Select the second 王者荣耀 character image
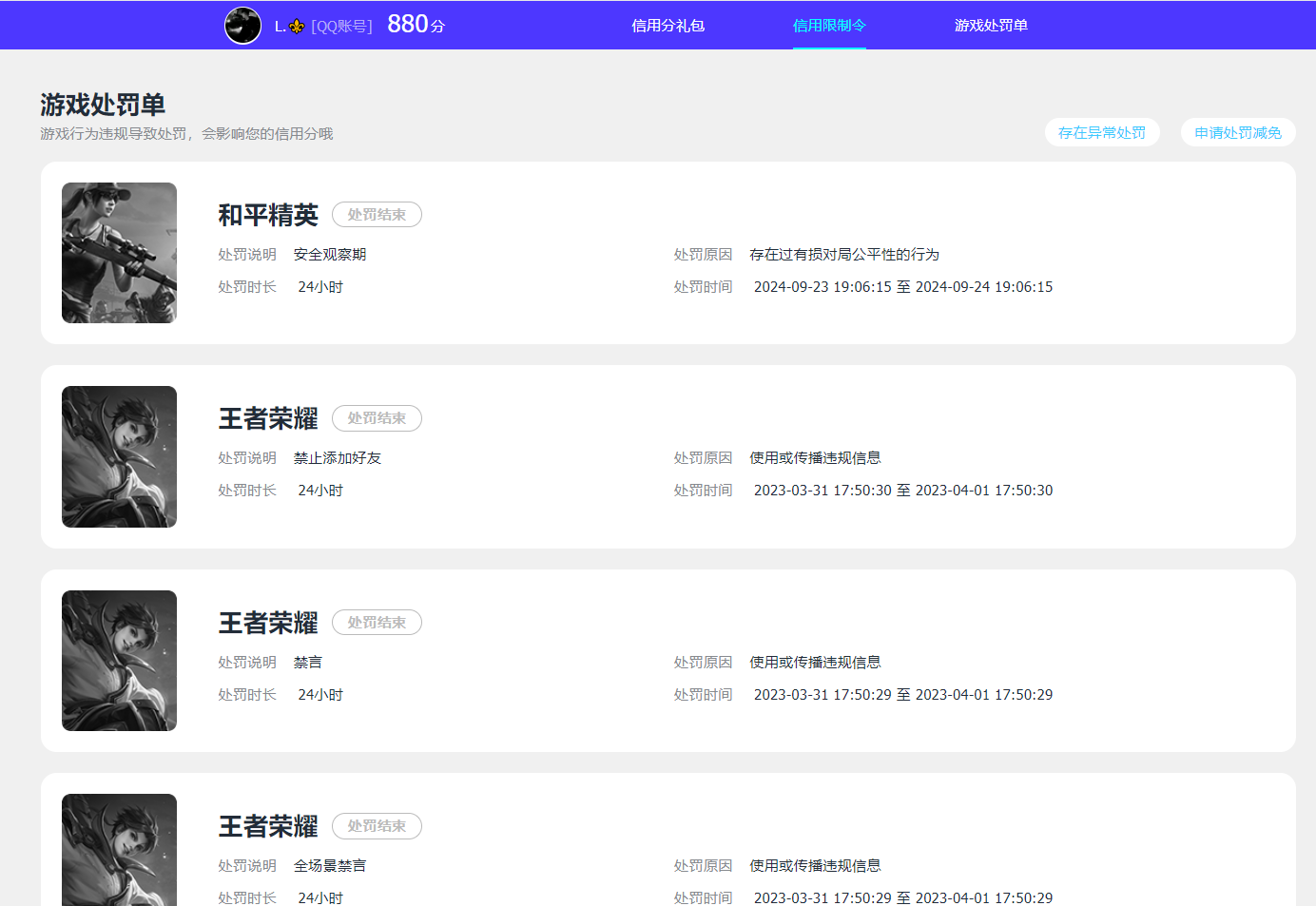Viewport: 1316px width, 906px height. click(119, 661)
